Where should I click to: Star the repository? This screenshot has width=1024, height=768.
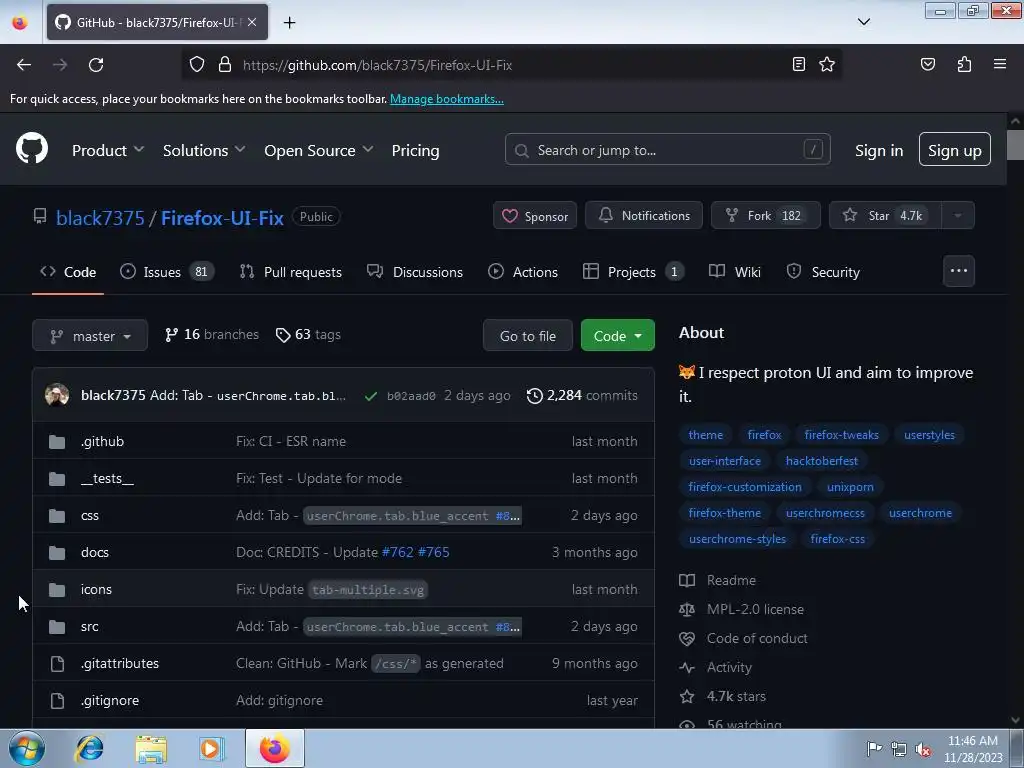click(x=885, y=216)
